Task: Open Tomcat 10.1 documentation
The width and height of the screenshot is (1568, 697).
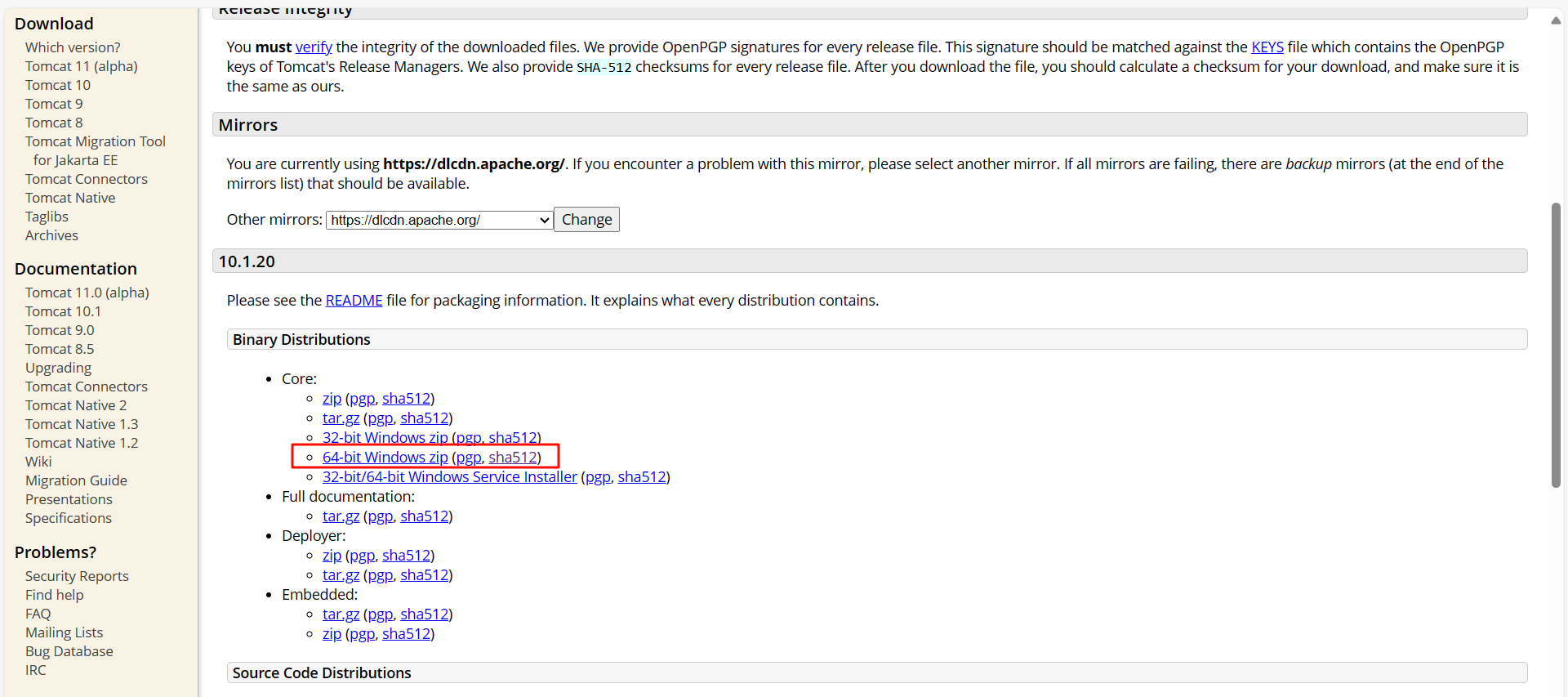Action: [x=63, y=311]
